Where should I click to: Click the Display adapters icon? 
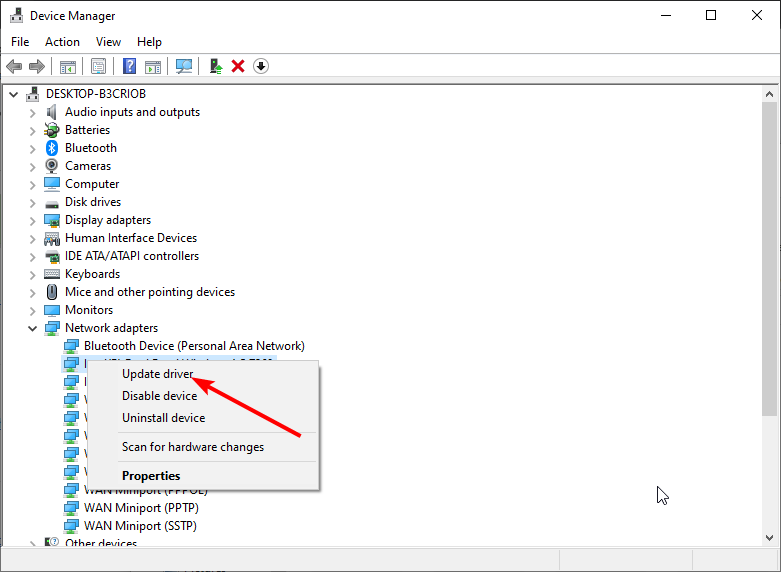(x=52, y=220)
